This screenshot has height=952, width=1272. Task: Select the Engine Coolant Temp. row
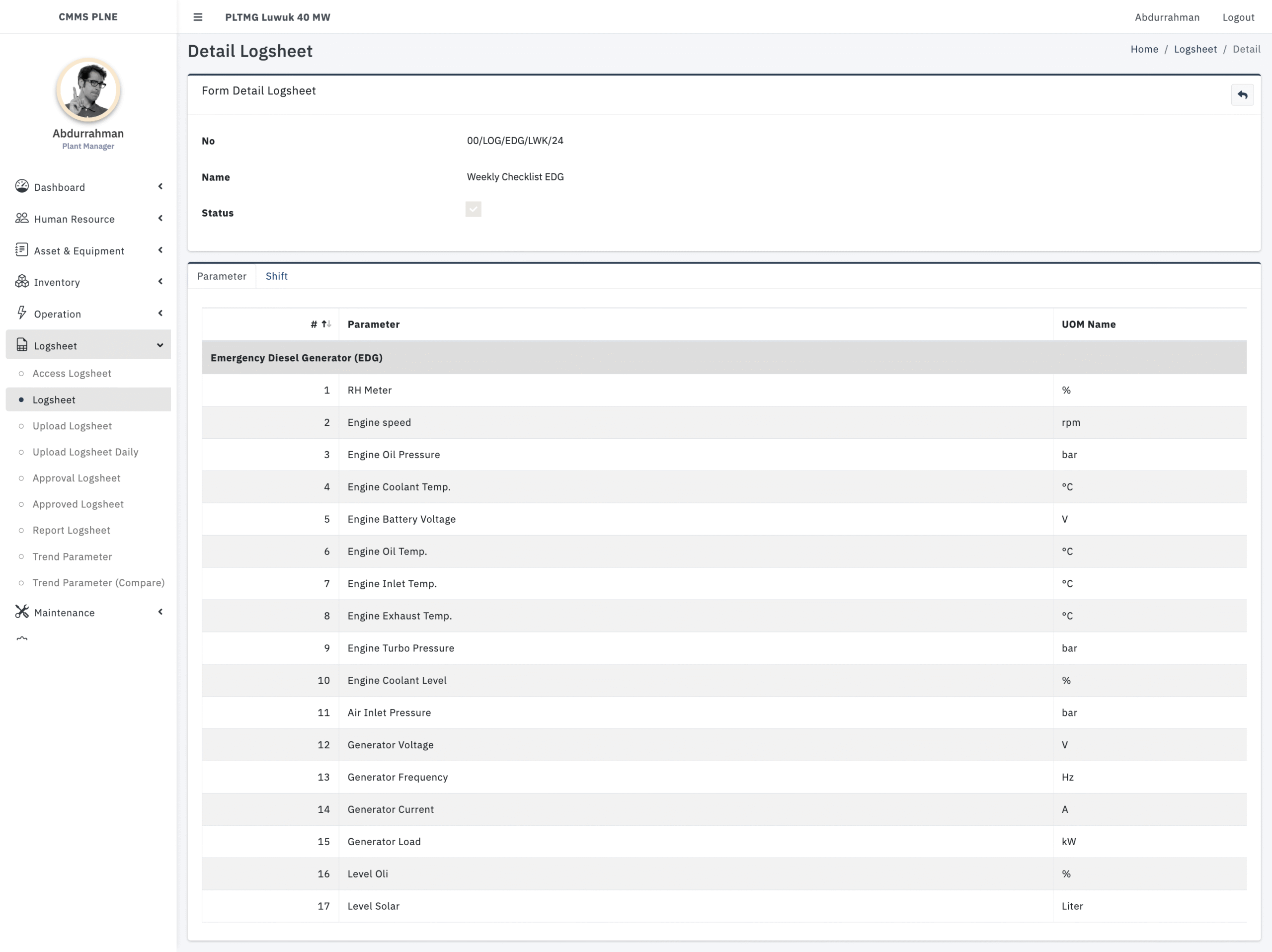click(724, 487)
